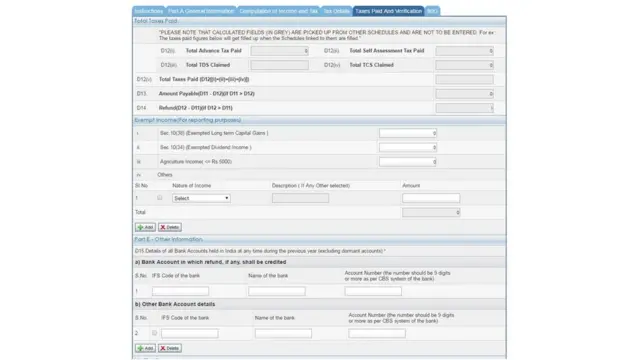Click 'Part E - Other Information' section header
640x360 pixels.
click(169, 239)
